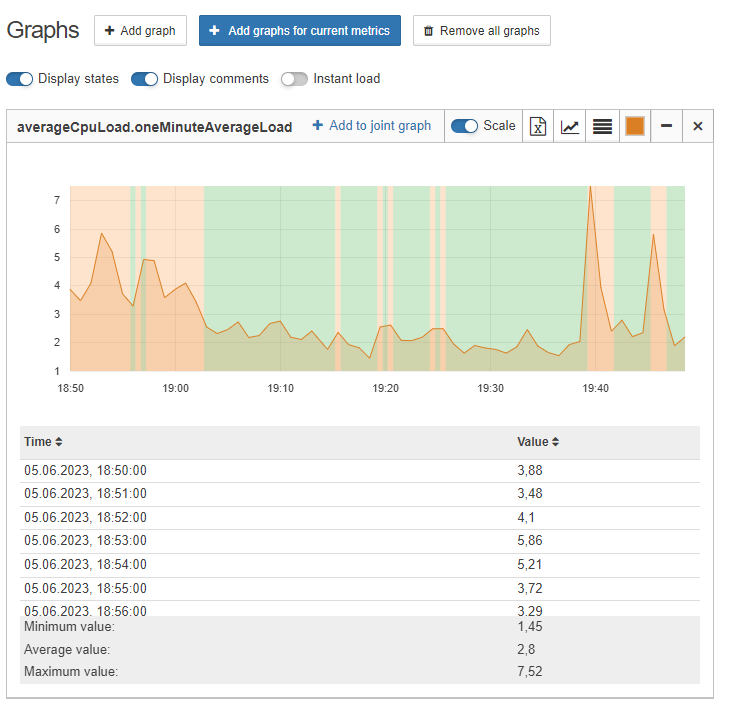Open the orange graph color swatch
The image size is (729, 703).
coord(635,126)
